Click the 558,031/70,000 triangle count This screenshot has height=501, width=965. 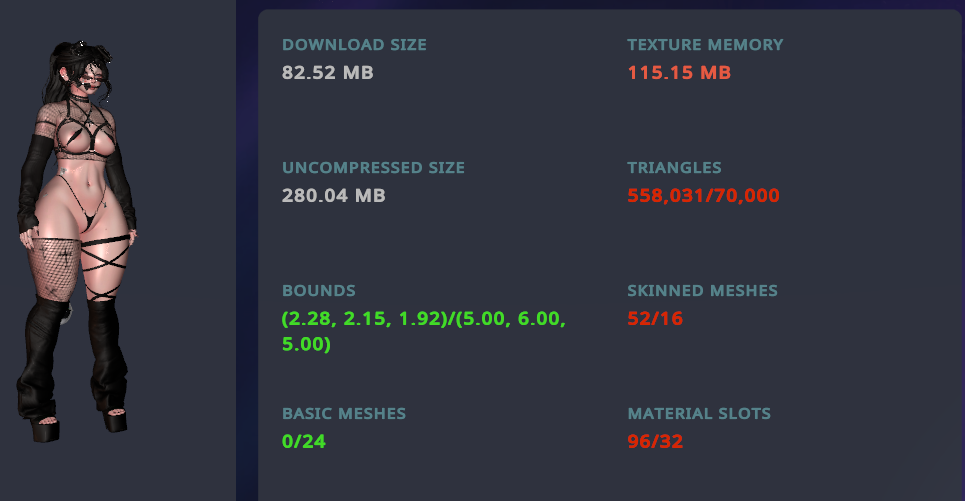click(x=703, y=196)
